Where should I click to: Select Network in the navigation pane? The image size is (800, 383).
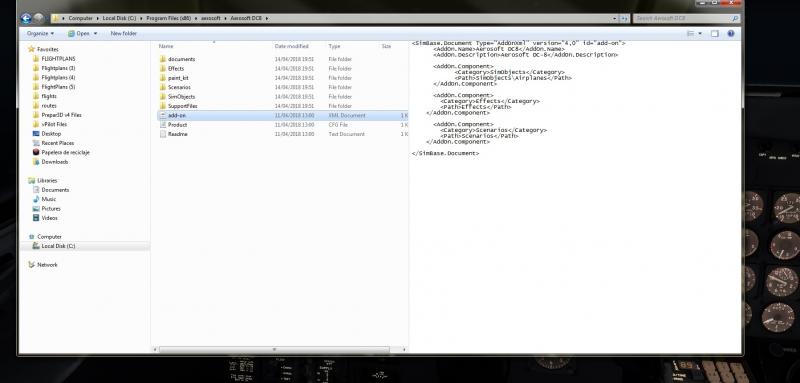click(x=47, y=265)
